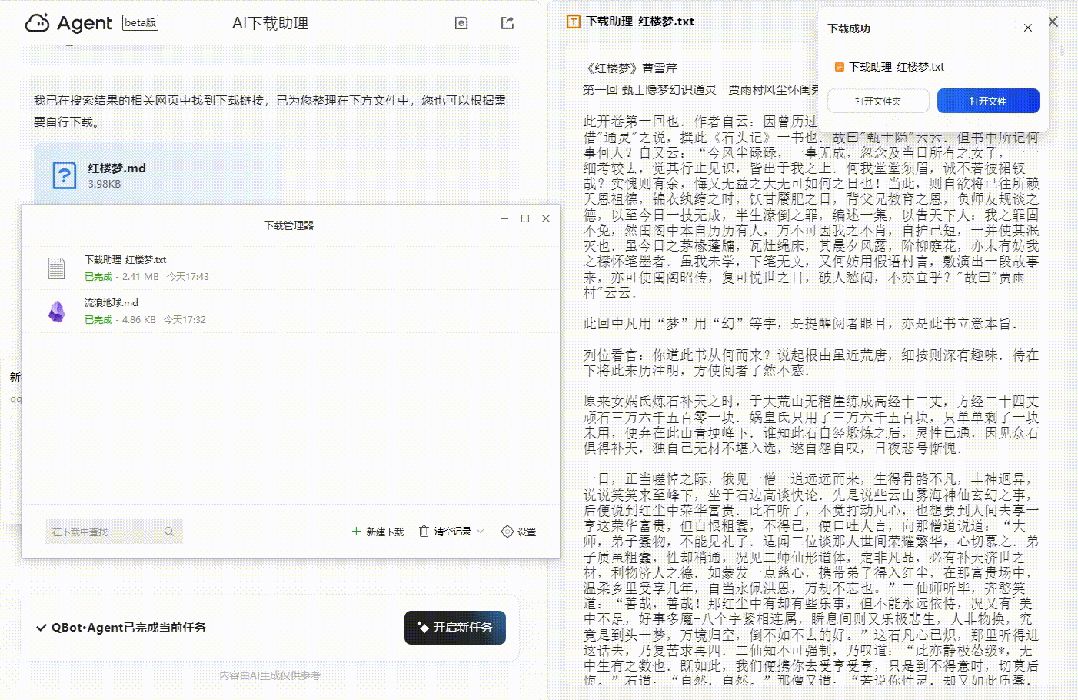Click the share/export icon in Agent header
The width and height of the screenshot is (1078, 700).
507,23
